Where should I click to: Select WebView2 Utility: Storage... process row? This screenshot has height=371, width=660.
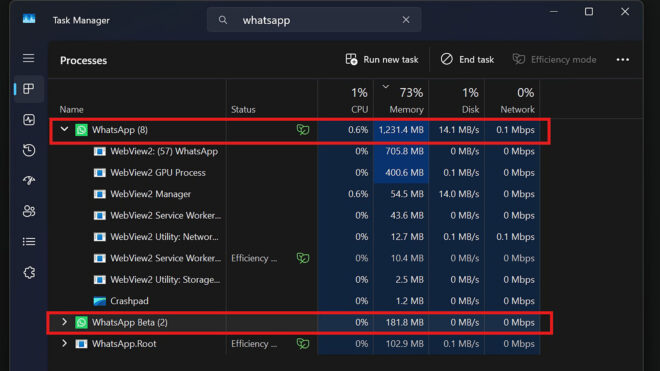pos(295,280)
